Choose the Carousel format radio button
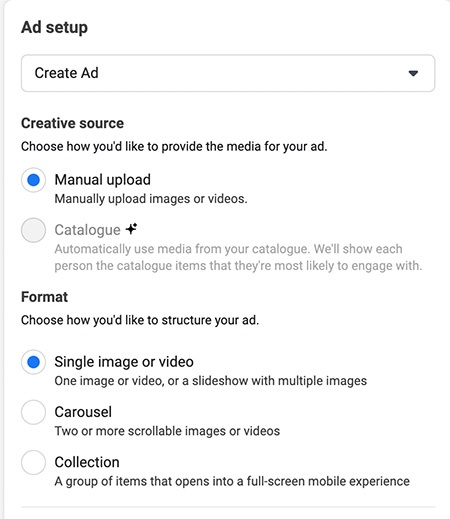The height and width of the screenshot is (519, 450). (x=33, y=412)
